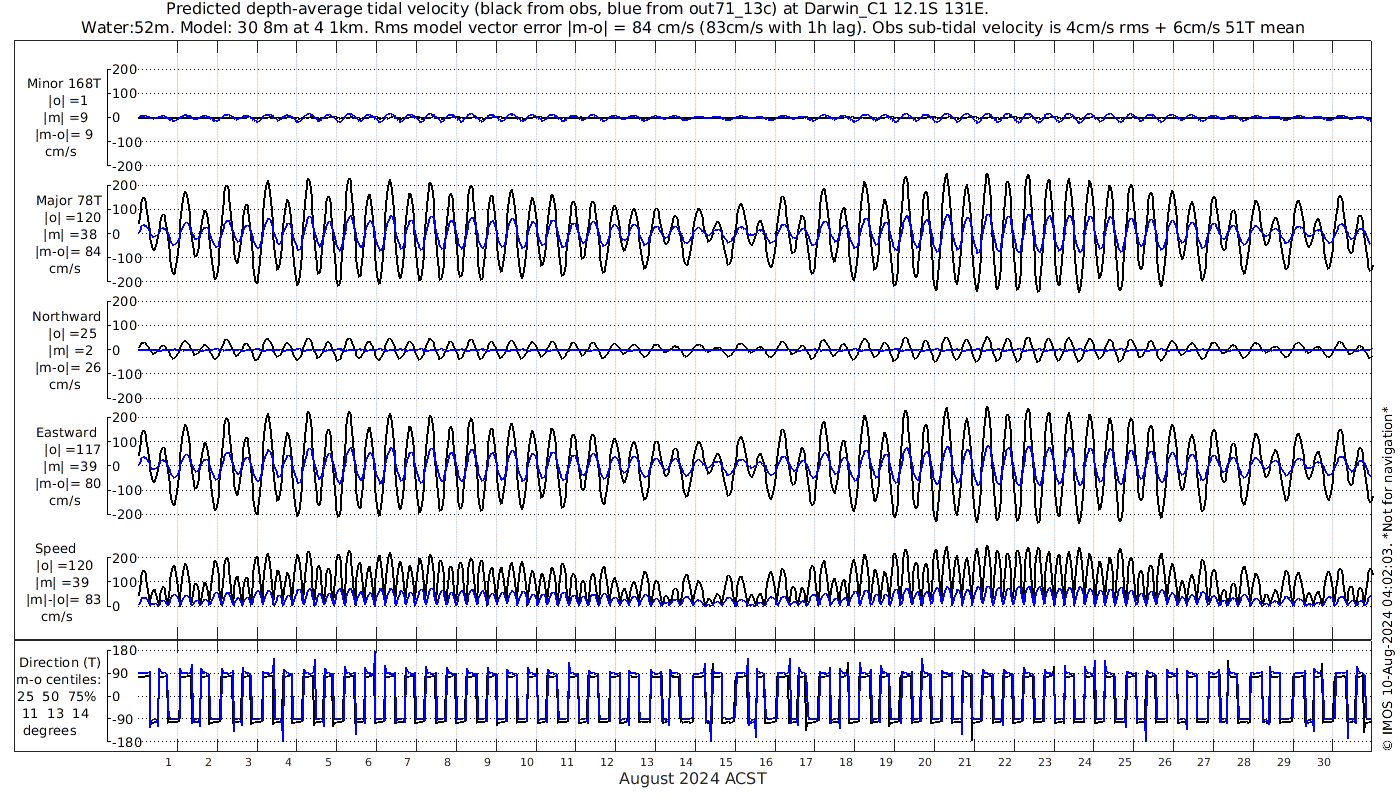Click the subtitle line starting 'Water:52m. Model'
This screenshot has width=1400, height=800.
(x=692, y=27)
